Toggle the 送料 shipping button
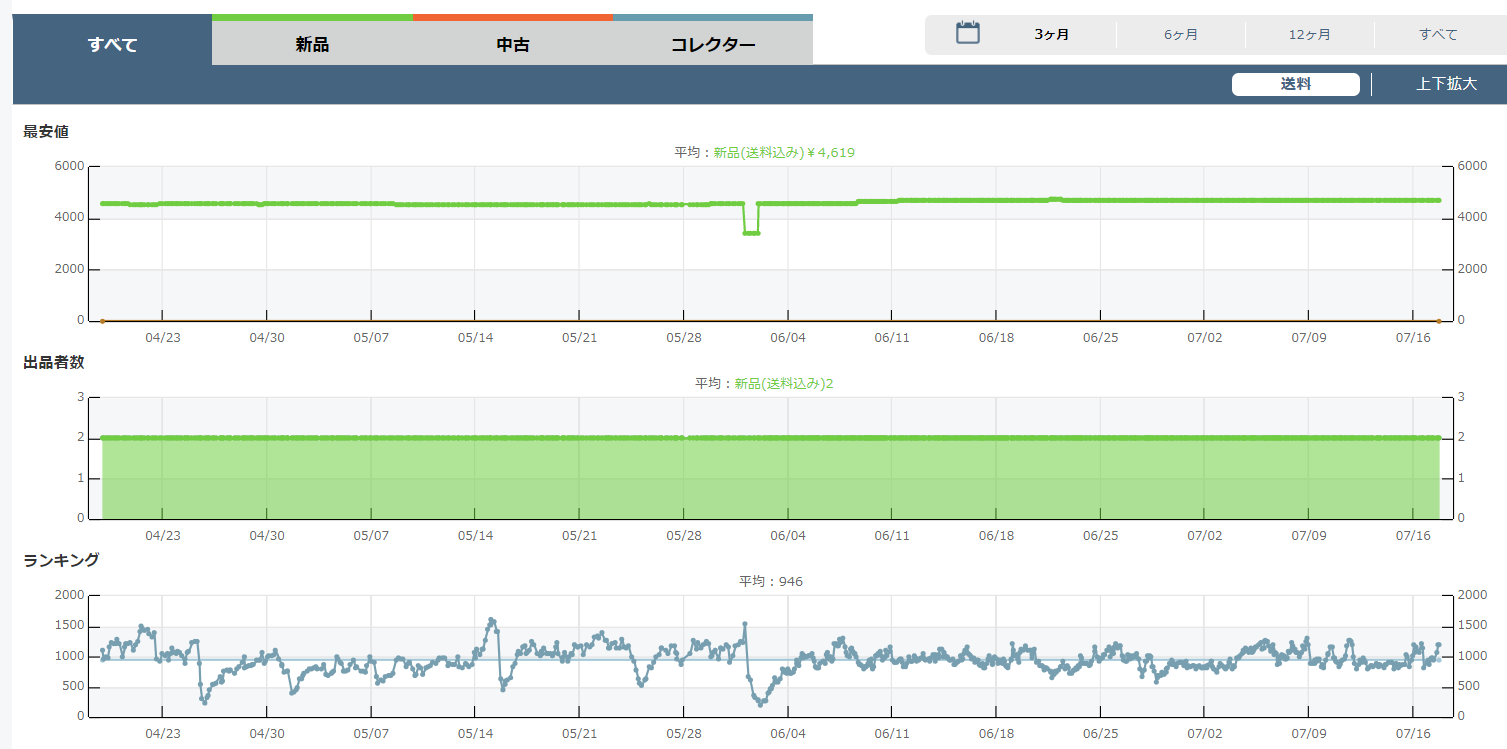This screenshot has width=1507, height=749. [1295, 84]
